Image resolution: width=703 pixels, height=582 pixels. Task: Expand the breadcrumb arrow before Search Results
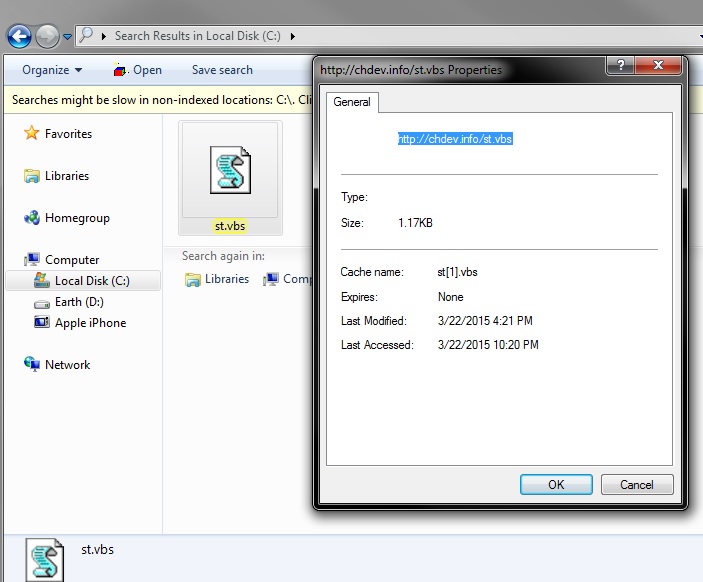(104, 36)
